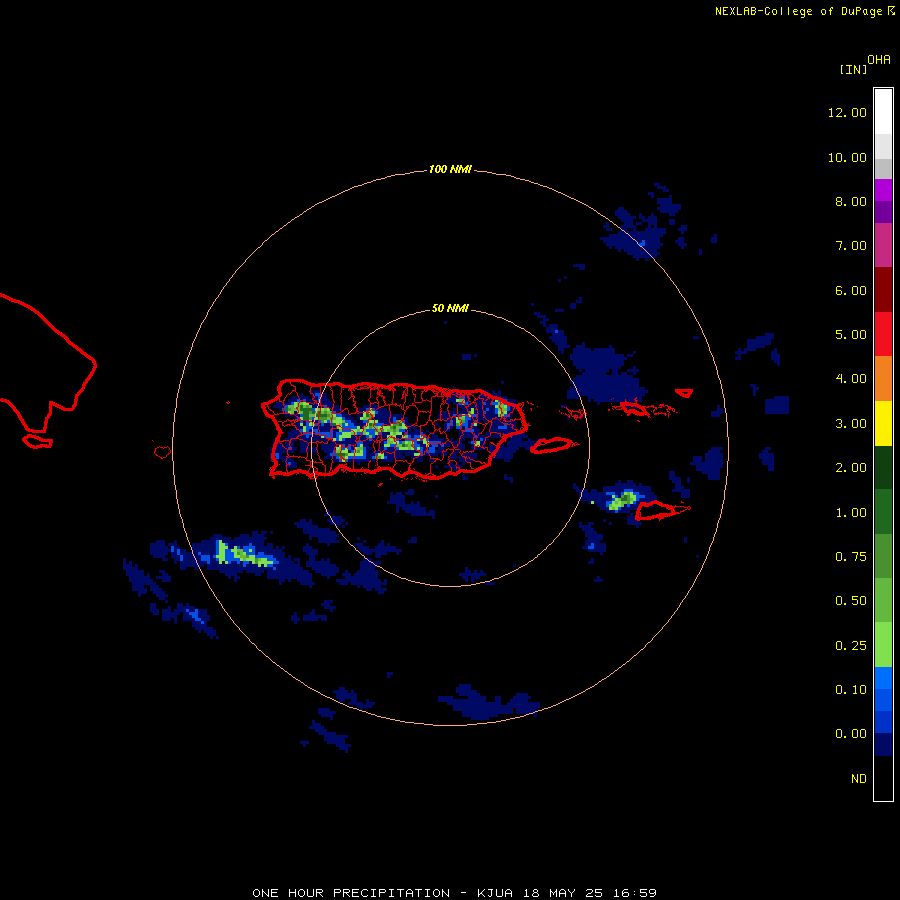Click the 3.00 legend value
This screenshot has height=900, width=900.
click(851, 424)
